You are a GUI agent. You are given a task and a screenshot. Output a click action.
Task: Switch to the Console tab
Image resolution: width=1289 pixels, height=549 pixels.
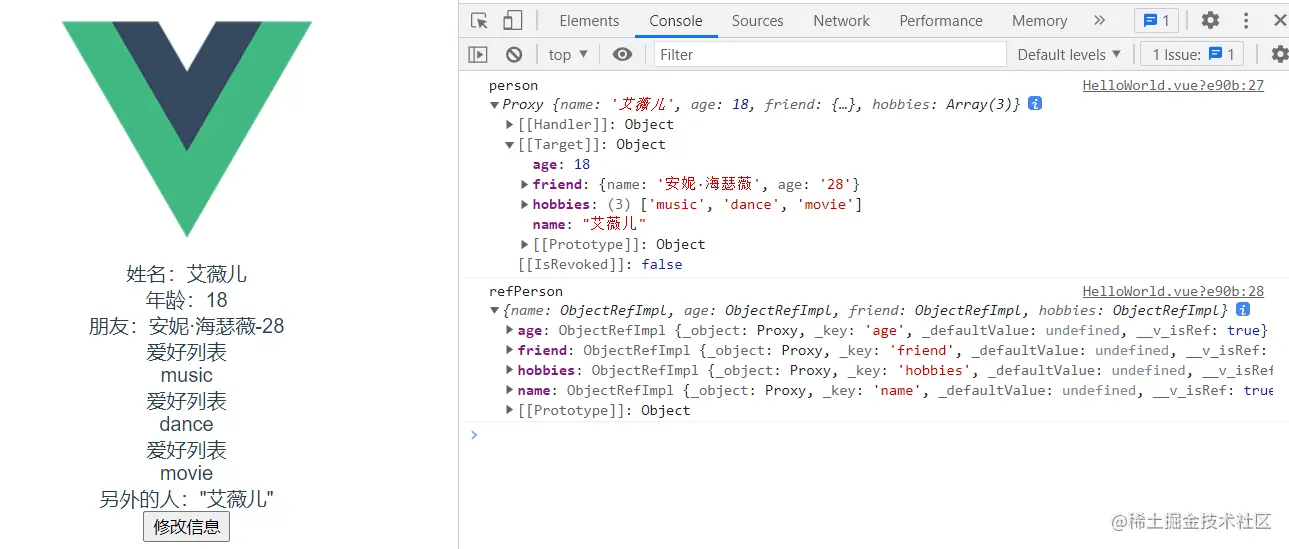click(675, 20)
